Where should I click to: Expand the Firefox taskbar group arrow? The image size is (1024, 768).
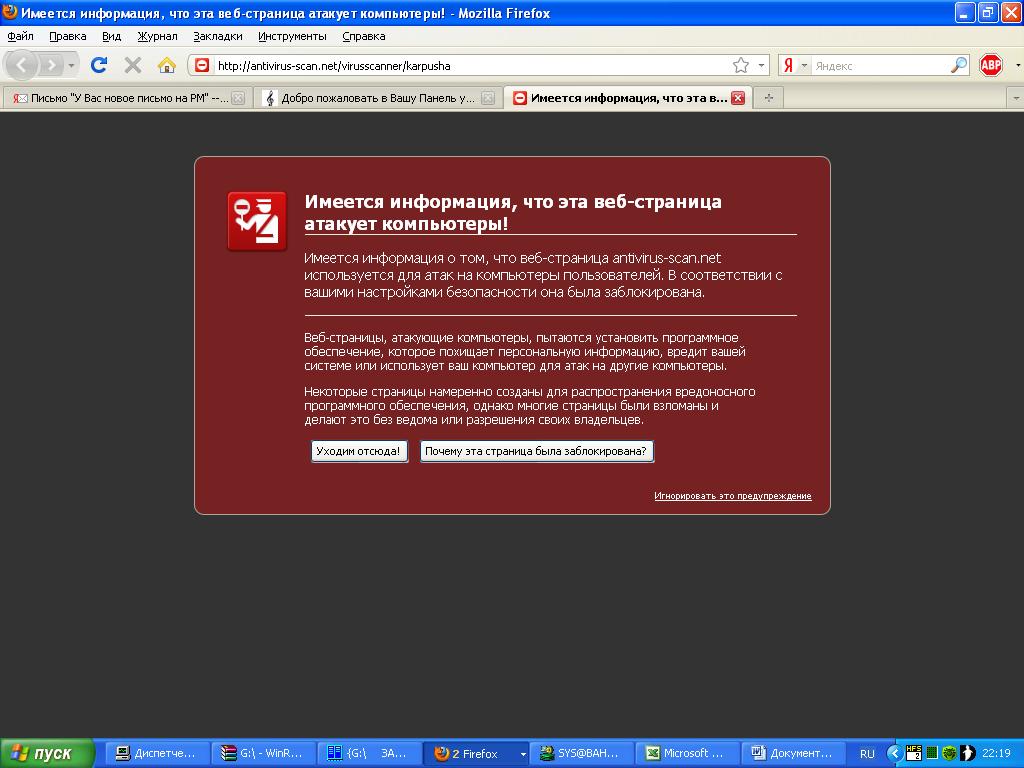[522, 754]
